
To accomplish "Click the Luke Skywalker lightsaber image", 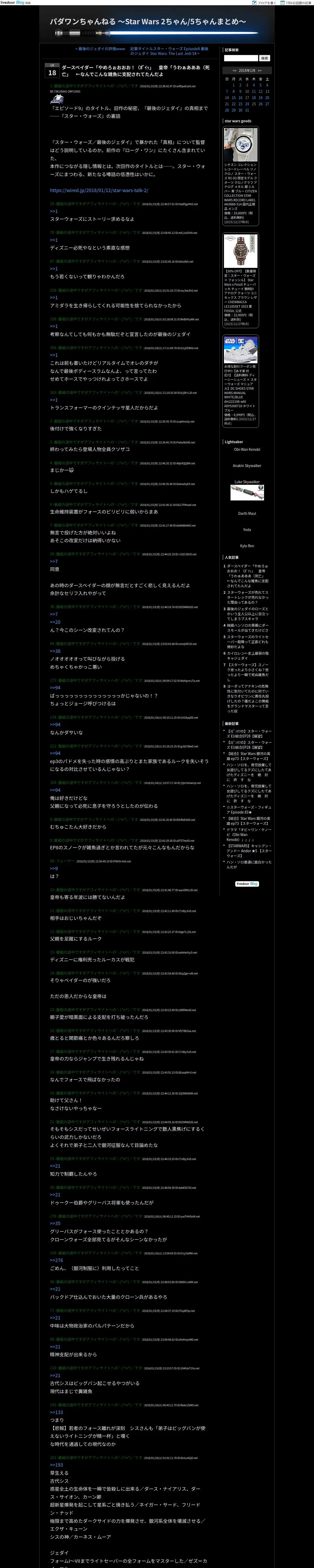I will (247, 492).
